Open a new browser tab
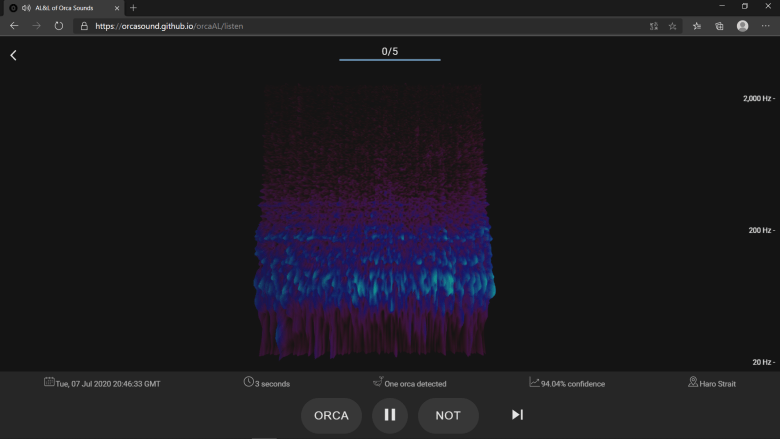The width and height of the screenshot is (780, 439). pyautogui.click(x=133, y=8)
